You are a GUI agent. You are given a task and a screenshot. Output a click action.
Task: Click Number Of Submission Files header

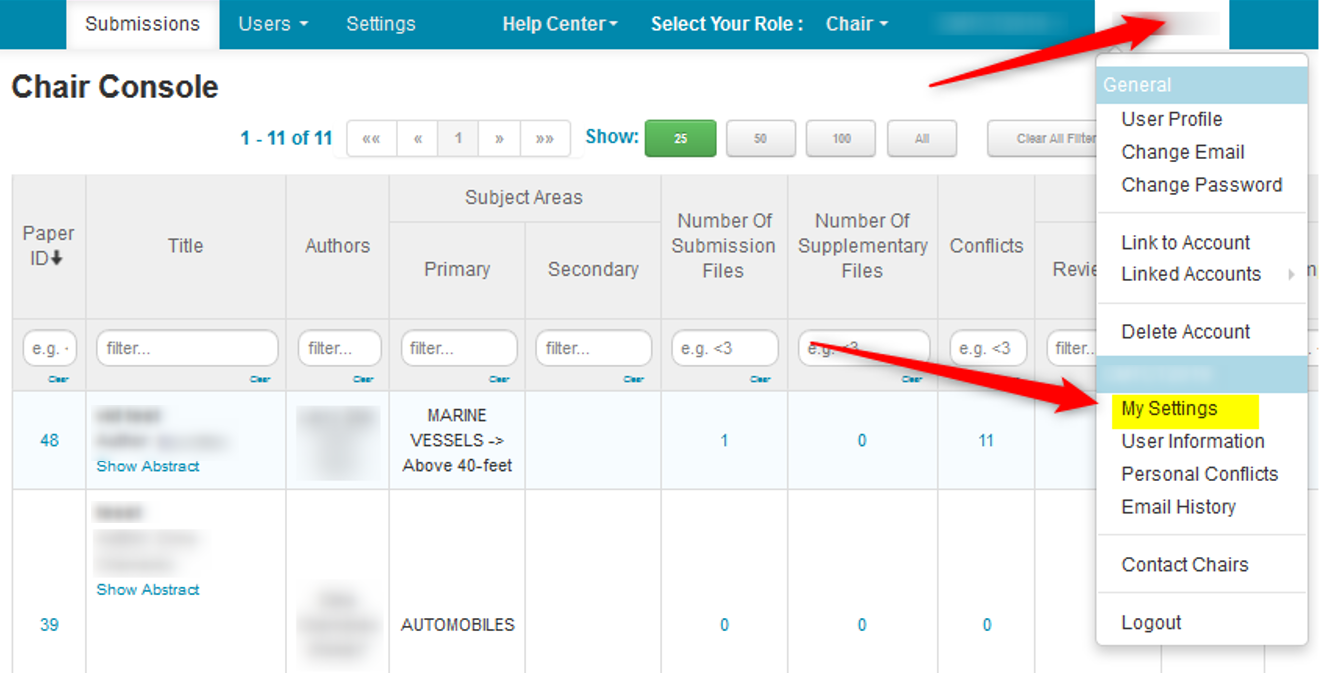(x=724, y=246)
